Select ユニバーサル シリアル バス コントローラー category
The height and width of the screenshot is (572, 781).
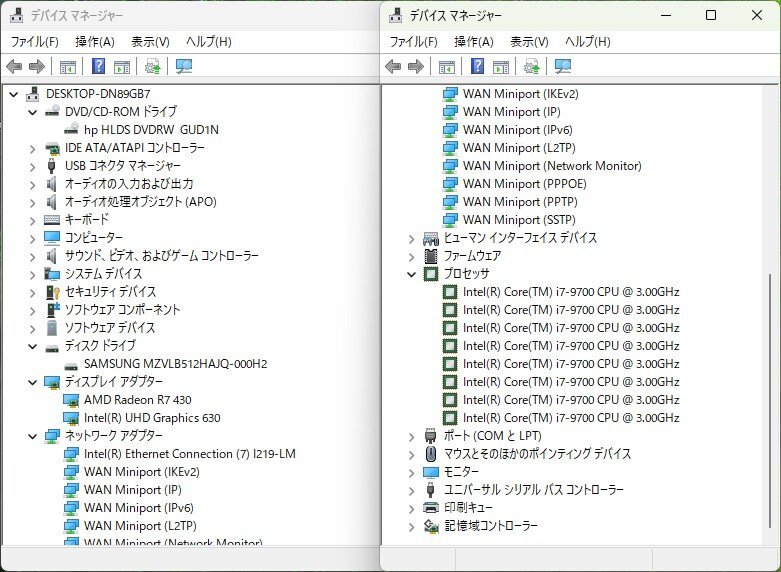pyautogui.click(x=533, y=489)
